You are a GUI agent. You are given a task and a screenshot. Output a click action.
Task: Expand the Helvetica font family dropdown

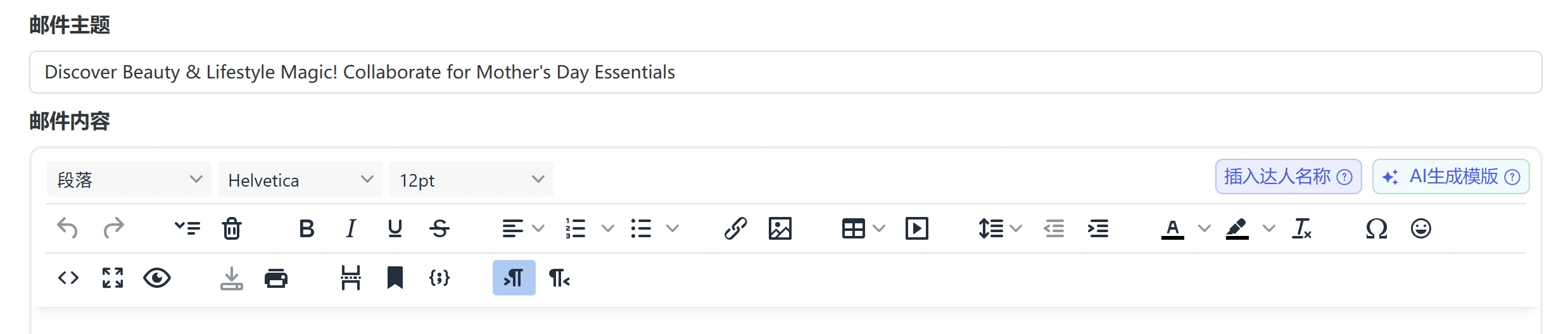(300, 180)
